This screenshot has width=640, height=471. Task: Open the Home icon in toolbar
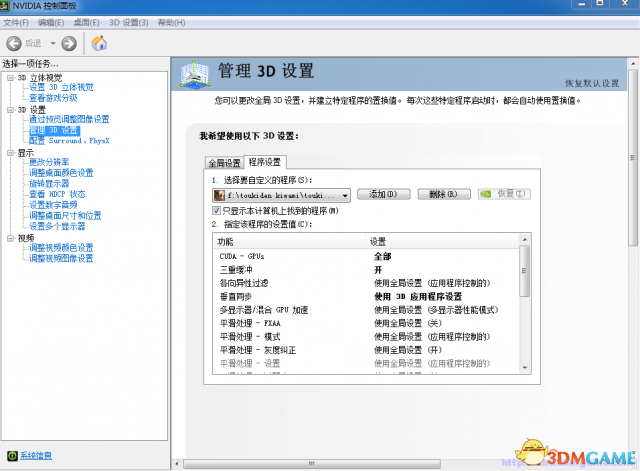(99, 43)
